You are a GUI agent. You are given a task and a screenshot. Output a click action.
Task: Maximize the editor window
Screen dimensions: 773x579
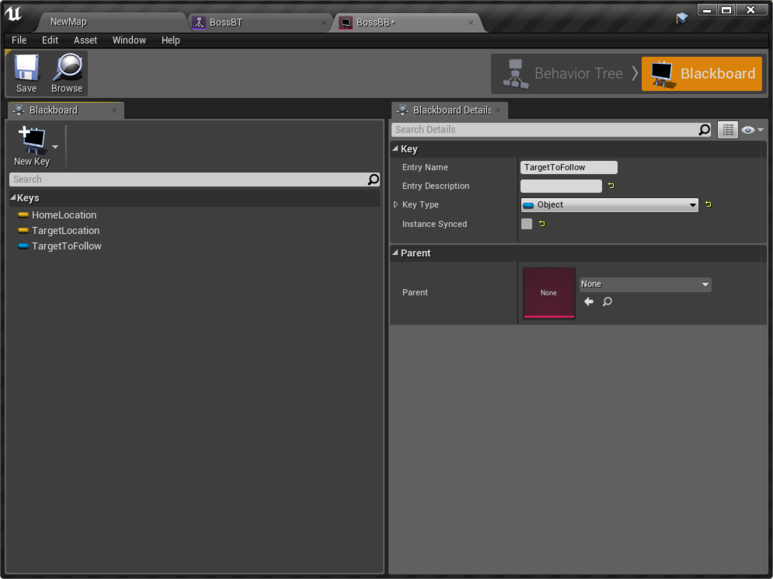click(x=726, y=10)
